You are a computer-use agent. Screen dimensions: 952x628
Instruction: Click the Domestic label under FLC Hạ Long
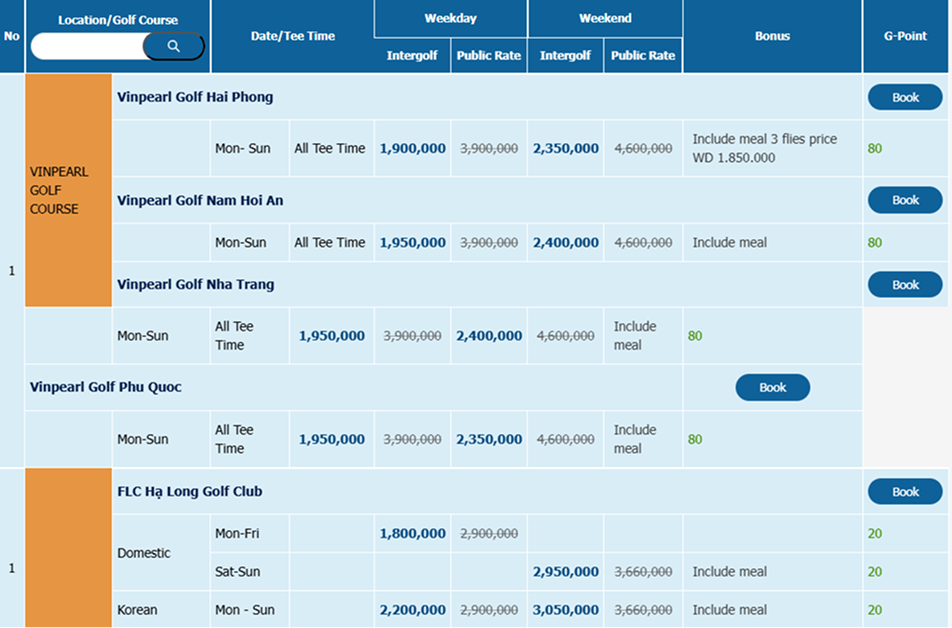coord(144,553)
